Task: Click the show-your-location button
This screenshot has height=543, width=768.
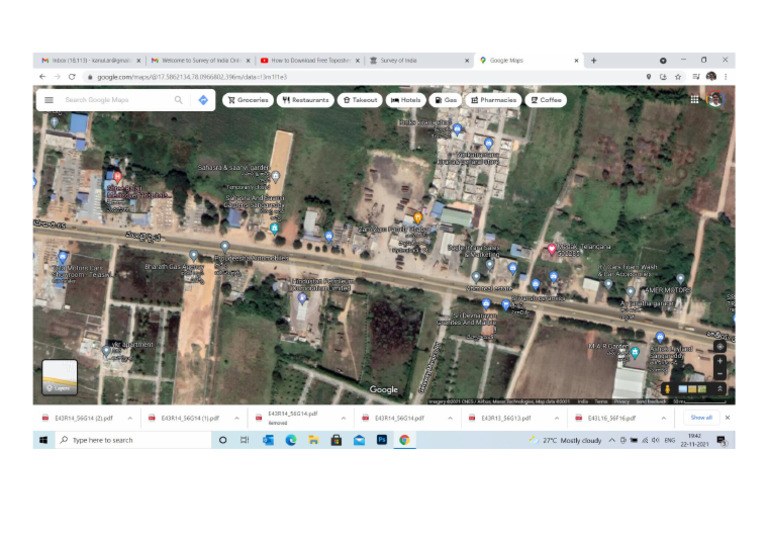Action: coord(720,345)
